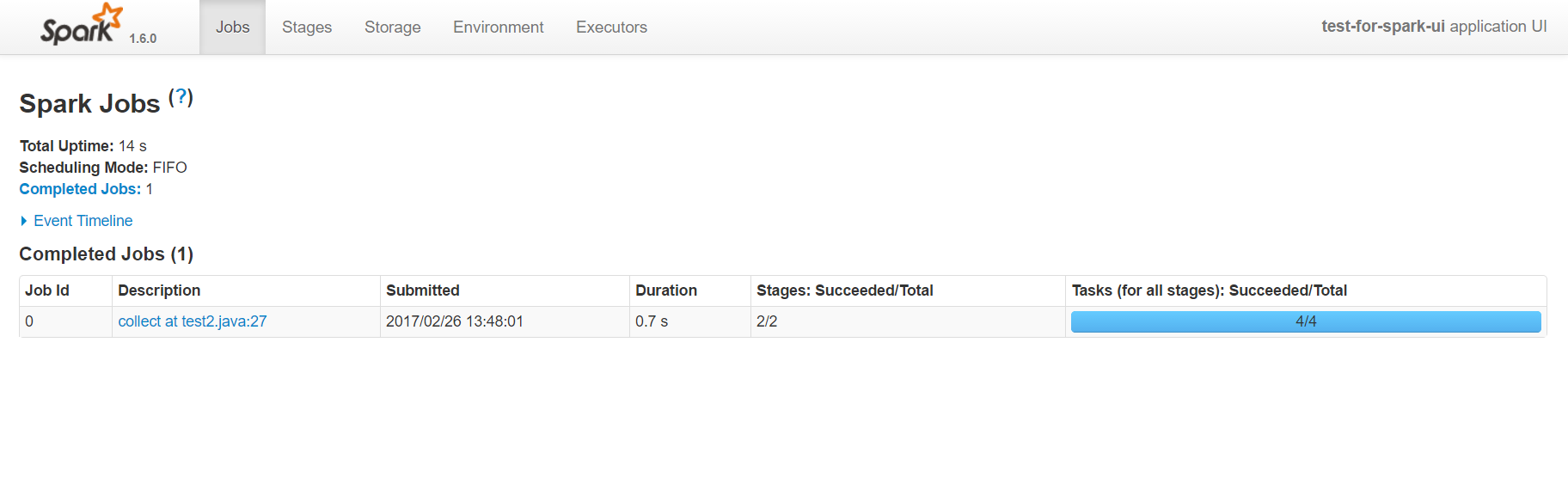The width and height of the screenshot is (1568, 483).
Task: Open the Stages tab
Action: (307, 28)
